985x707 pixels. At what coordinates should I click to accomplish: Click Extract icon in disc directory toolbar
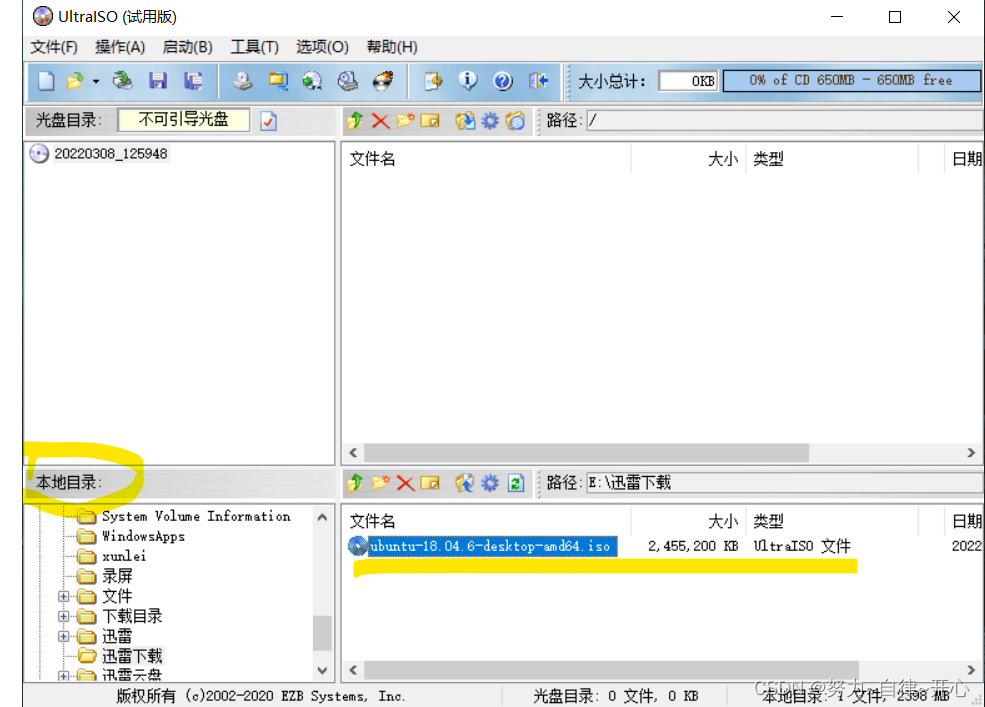(x=465, y=120)
